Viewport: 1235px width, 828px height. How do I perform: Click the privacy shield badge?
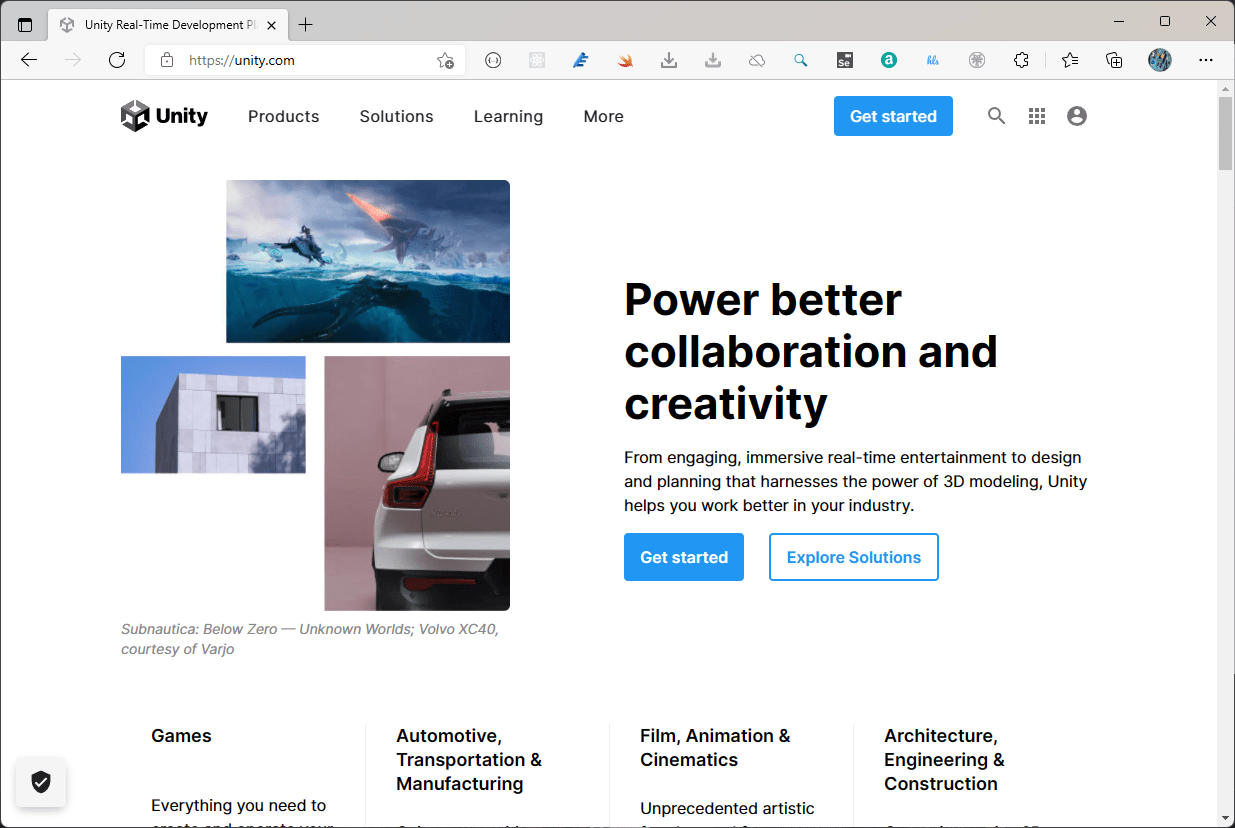tap(40, 782)
